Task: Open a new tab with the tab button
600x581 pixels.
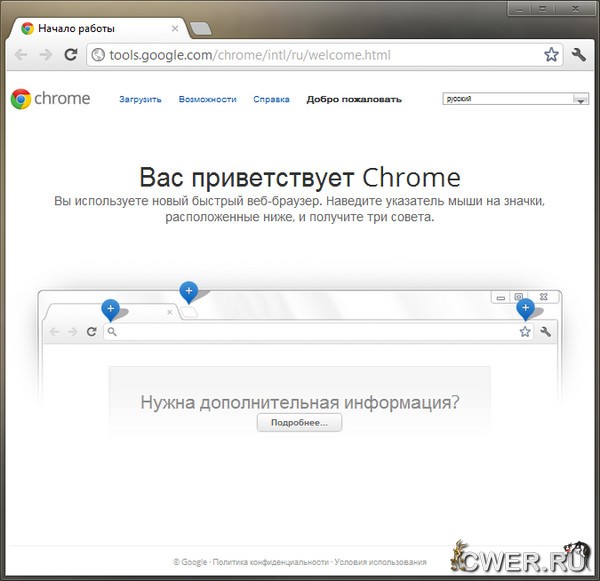Action: pyautogui.click(x=200, y=28)
